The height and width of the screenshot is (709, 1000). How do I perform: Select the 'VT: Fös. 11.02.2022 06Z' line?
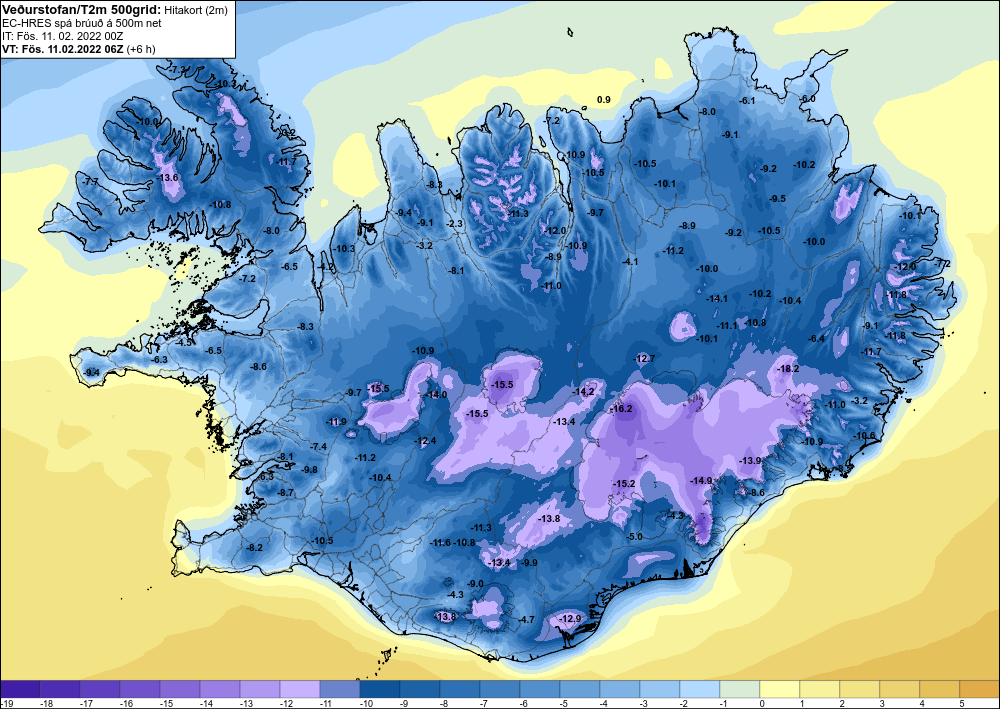pyautogui.click(x=63, y=49)
